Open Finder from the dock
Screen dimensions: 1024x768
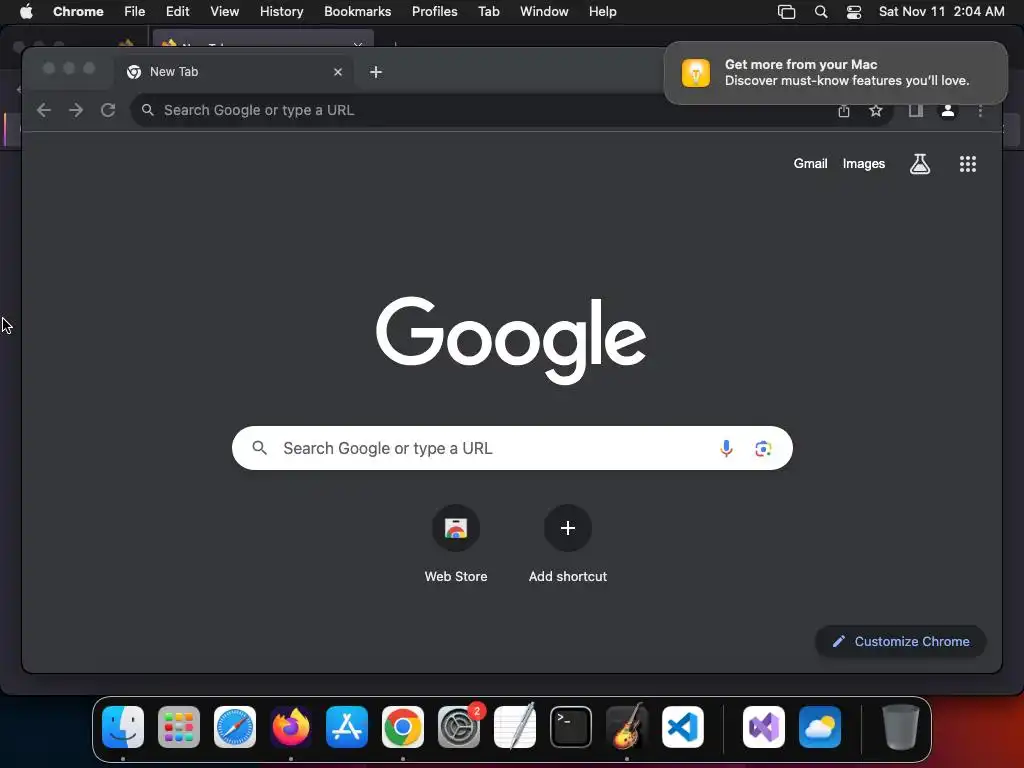click(x=123, y=727)
